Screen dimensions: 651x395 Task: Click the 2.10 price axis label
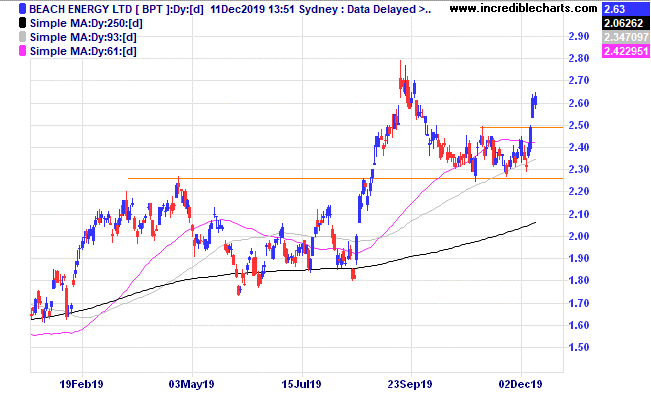[579, 214]
